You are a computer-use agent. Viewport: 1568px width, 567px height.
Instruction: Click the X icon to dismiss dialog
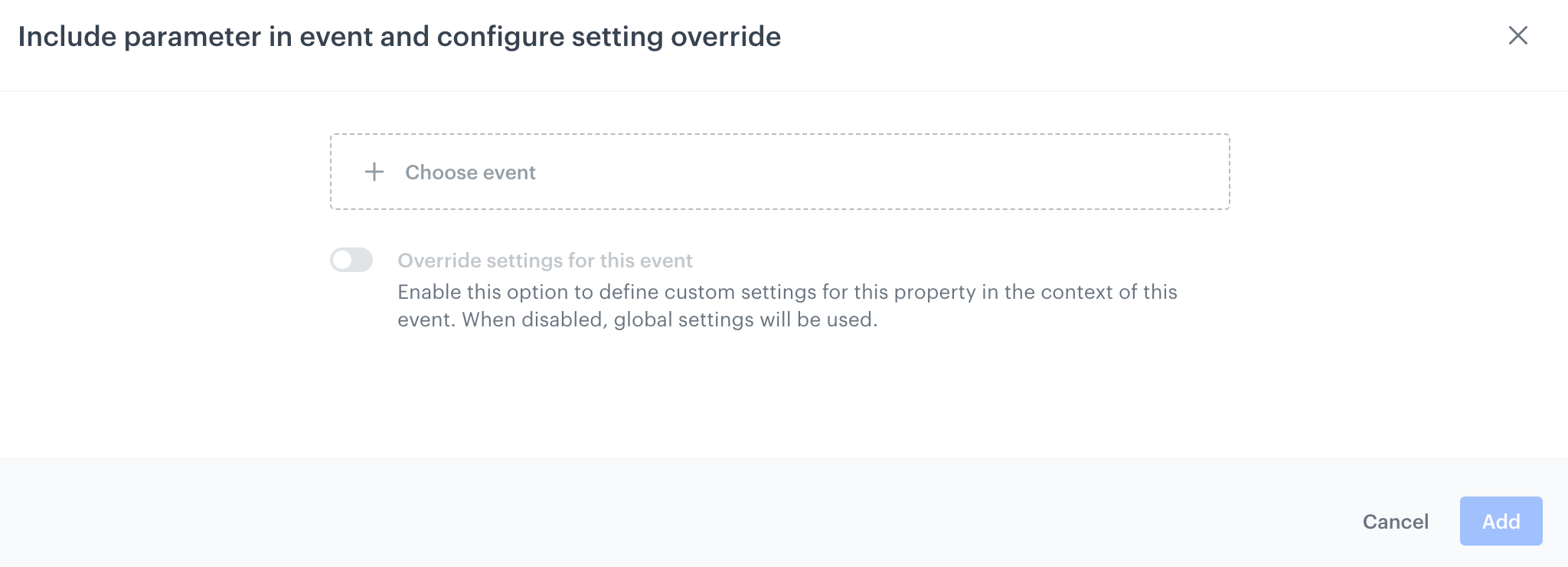[x=1518, y=36]
